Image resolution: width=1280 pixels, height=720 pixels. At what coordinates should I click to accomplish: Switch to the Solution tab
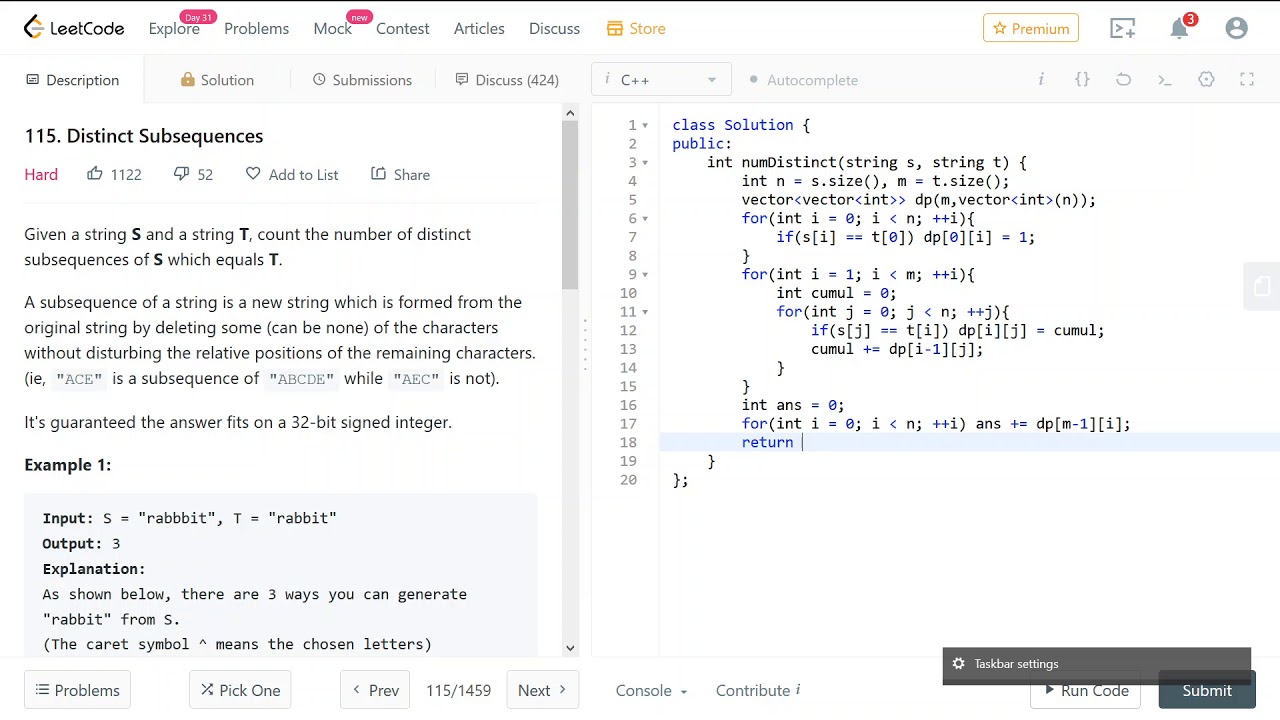(217, 80)
